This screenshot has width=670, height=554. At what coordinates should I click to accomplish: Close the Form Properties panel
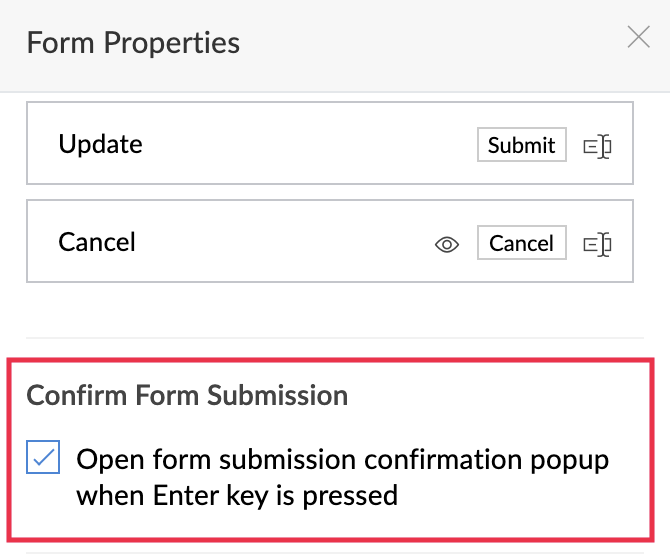[x=638, y=39]
